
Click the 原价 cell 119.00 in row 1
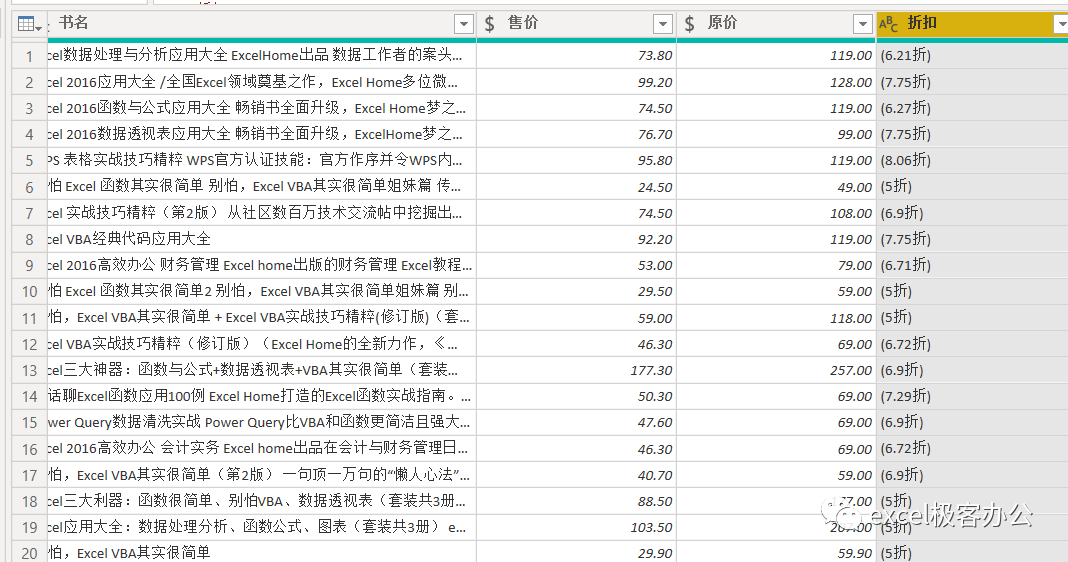click(x=776, y=56)
